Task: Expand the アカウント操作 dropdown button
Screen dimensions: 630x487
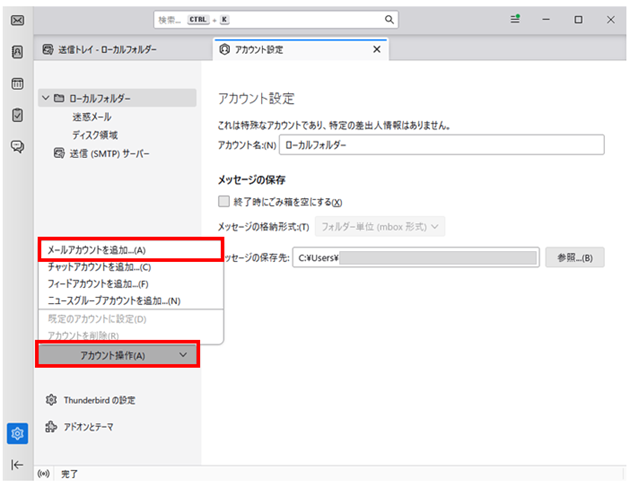Action: (x=118, y=355)
